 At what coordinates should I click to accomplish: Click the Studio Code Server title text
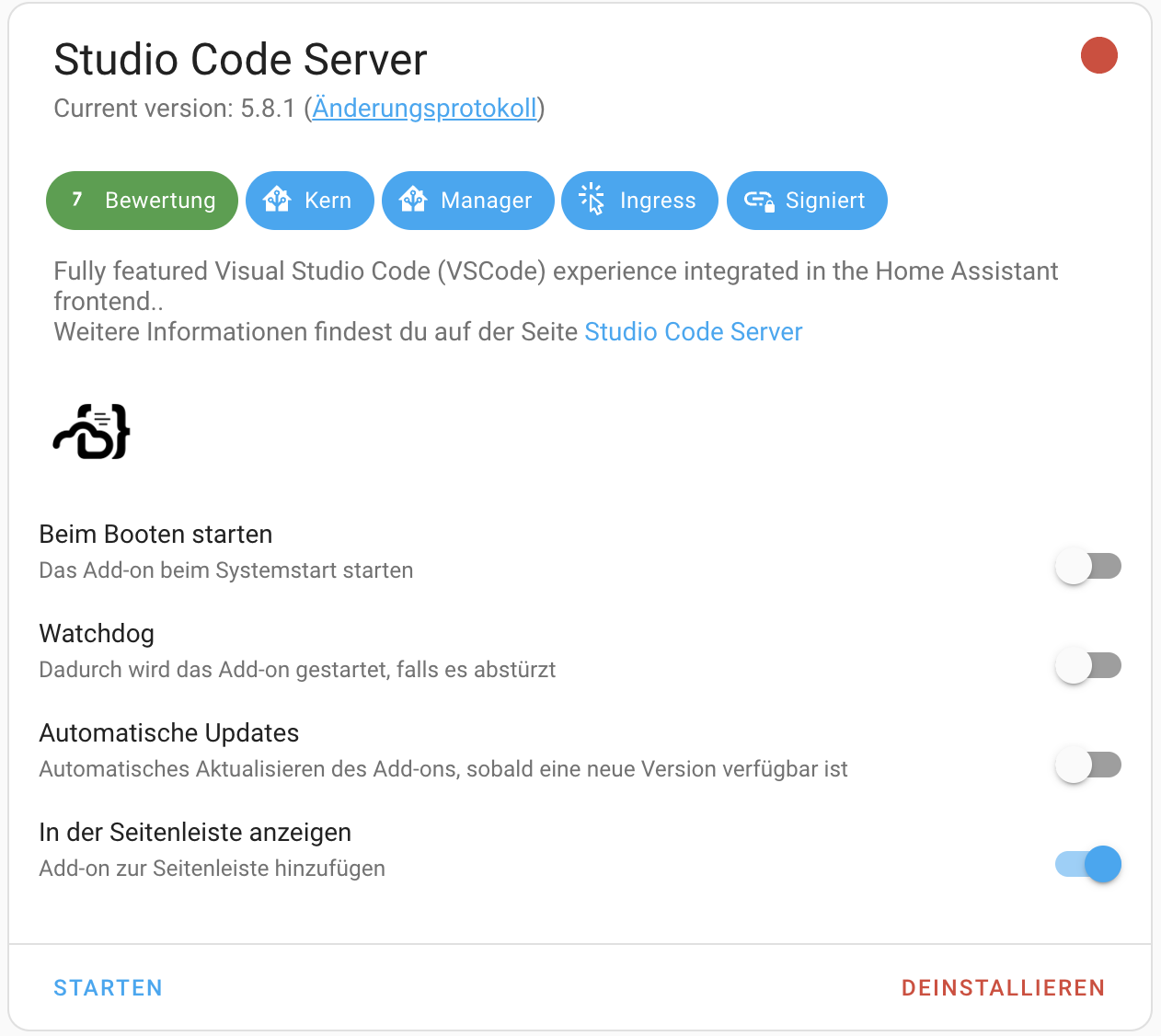[x=240, y=59]
